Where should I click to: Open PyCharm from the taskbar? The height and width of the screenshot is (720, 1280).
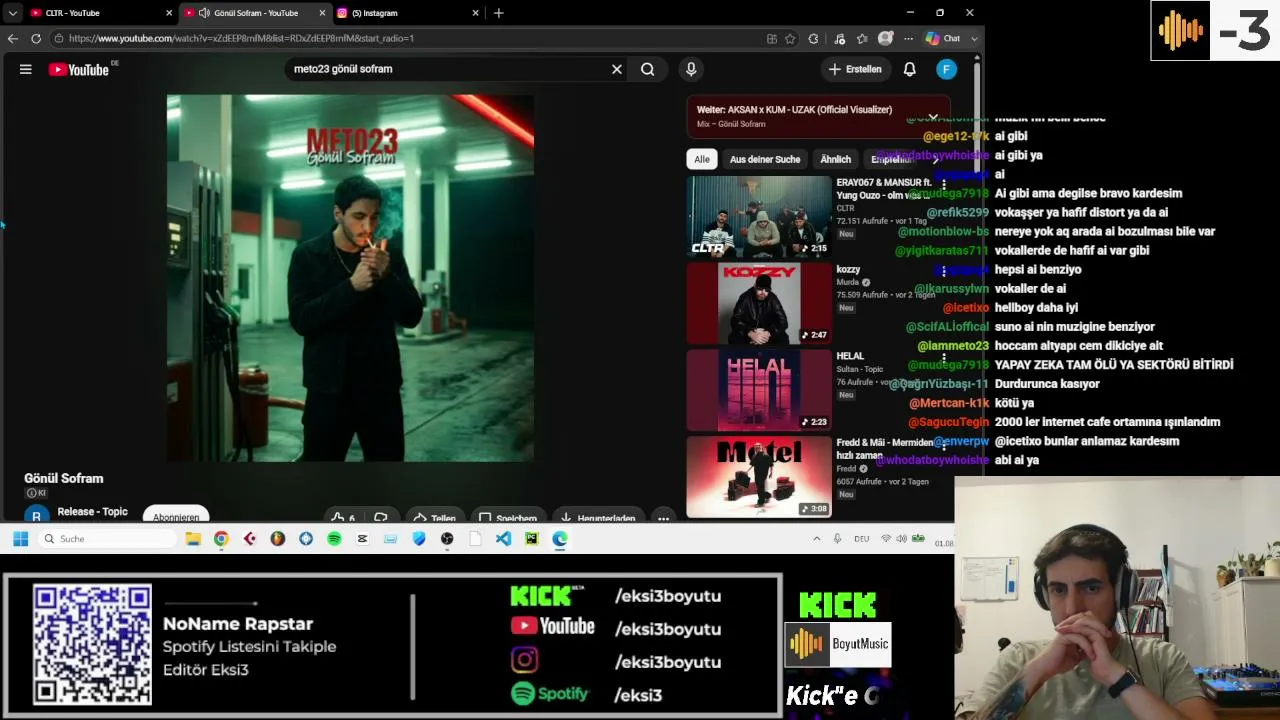(x=531, y=539)
